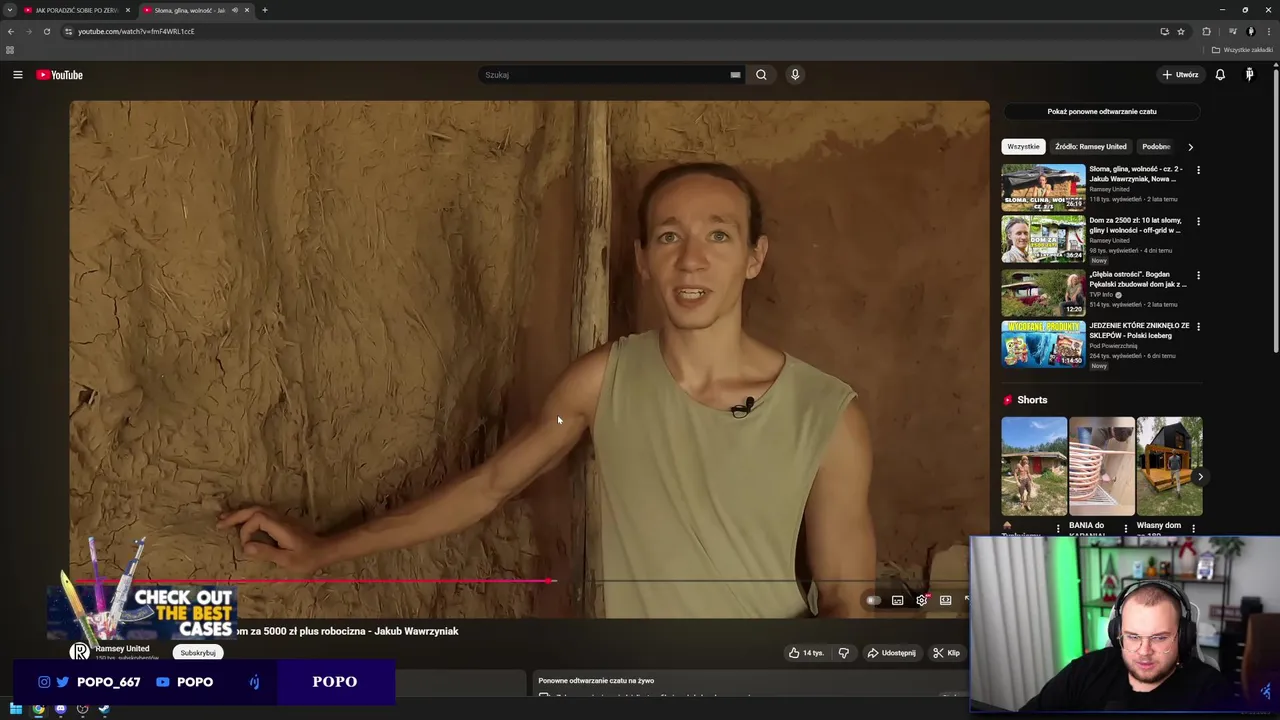Open the Ramsey United channel avatar
This screenshot has height=720, width=1280.
click(80, 652)
